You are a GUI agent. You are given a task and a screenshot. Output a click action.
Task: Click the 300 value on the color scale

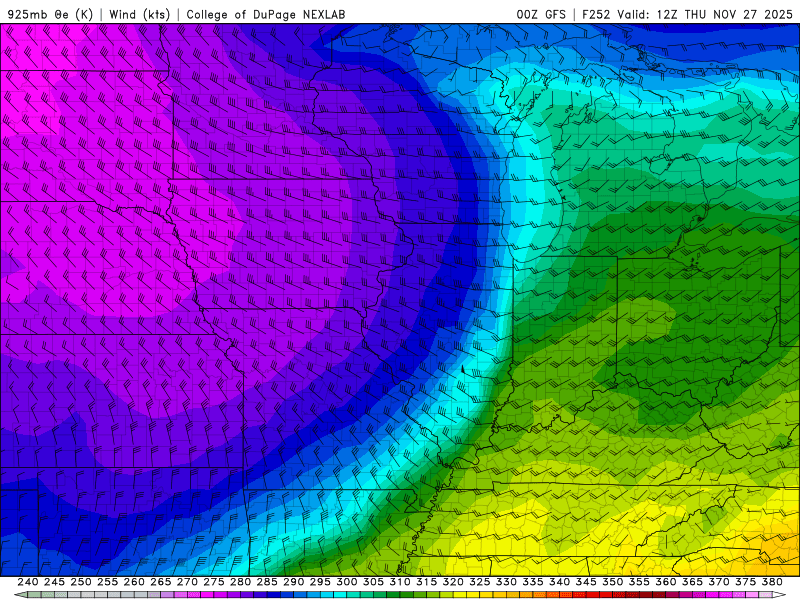[x=347, y=582]
